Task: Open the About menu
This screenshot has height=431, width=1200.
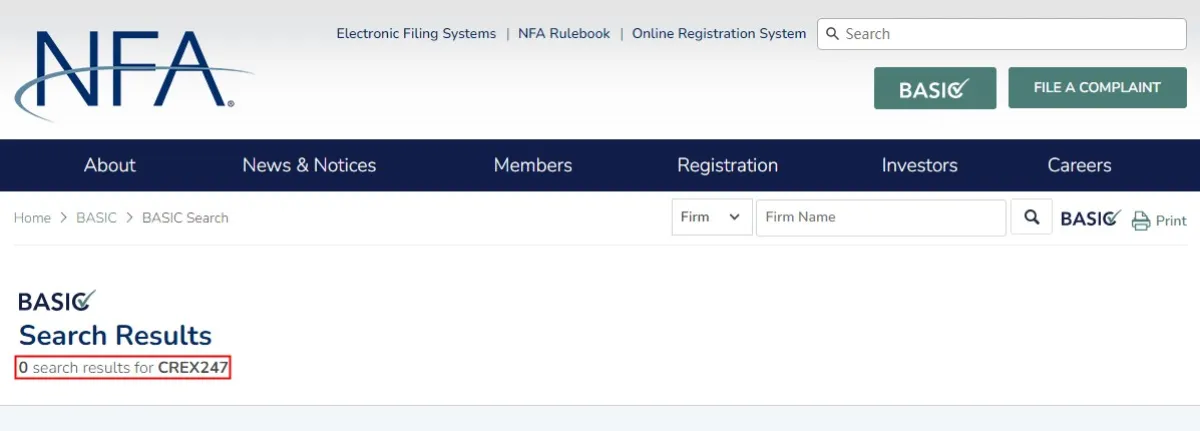Action: (x=110, y=165)
